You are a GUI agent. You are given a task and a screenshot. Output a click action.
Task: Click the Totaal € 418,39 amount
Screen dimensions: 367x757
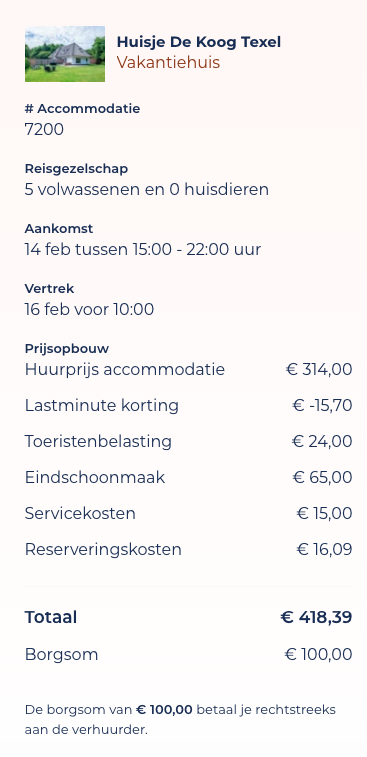pos(316,617)
